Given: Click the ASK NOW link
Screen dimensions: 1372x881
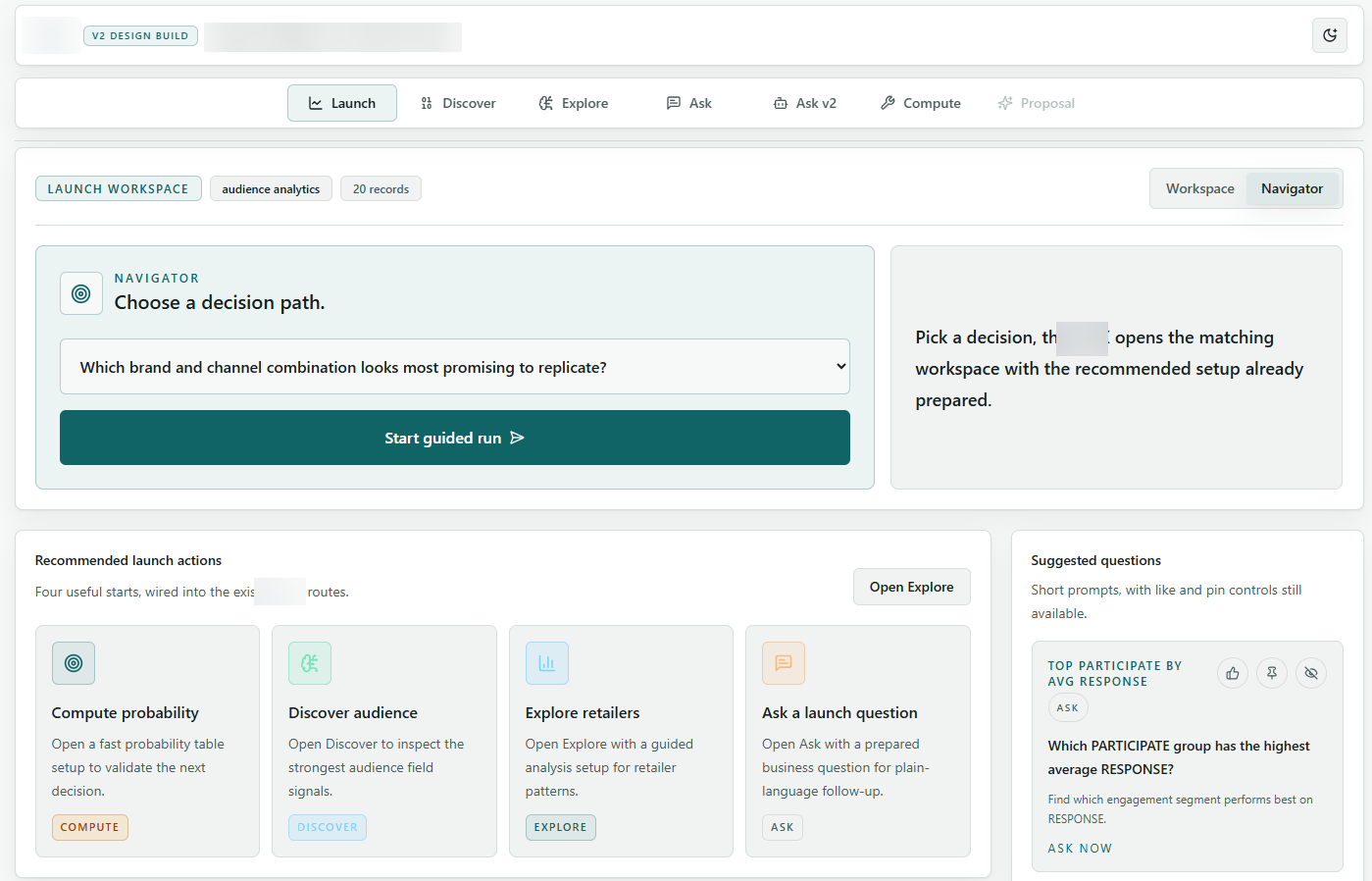Looking at the screenshot, I should pyautogui.click(x=1080, y=849).
